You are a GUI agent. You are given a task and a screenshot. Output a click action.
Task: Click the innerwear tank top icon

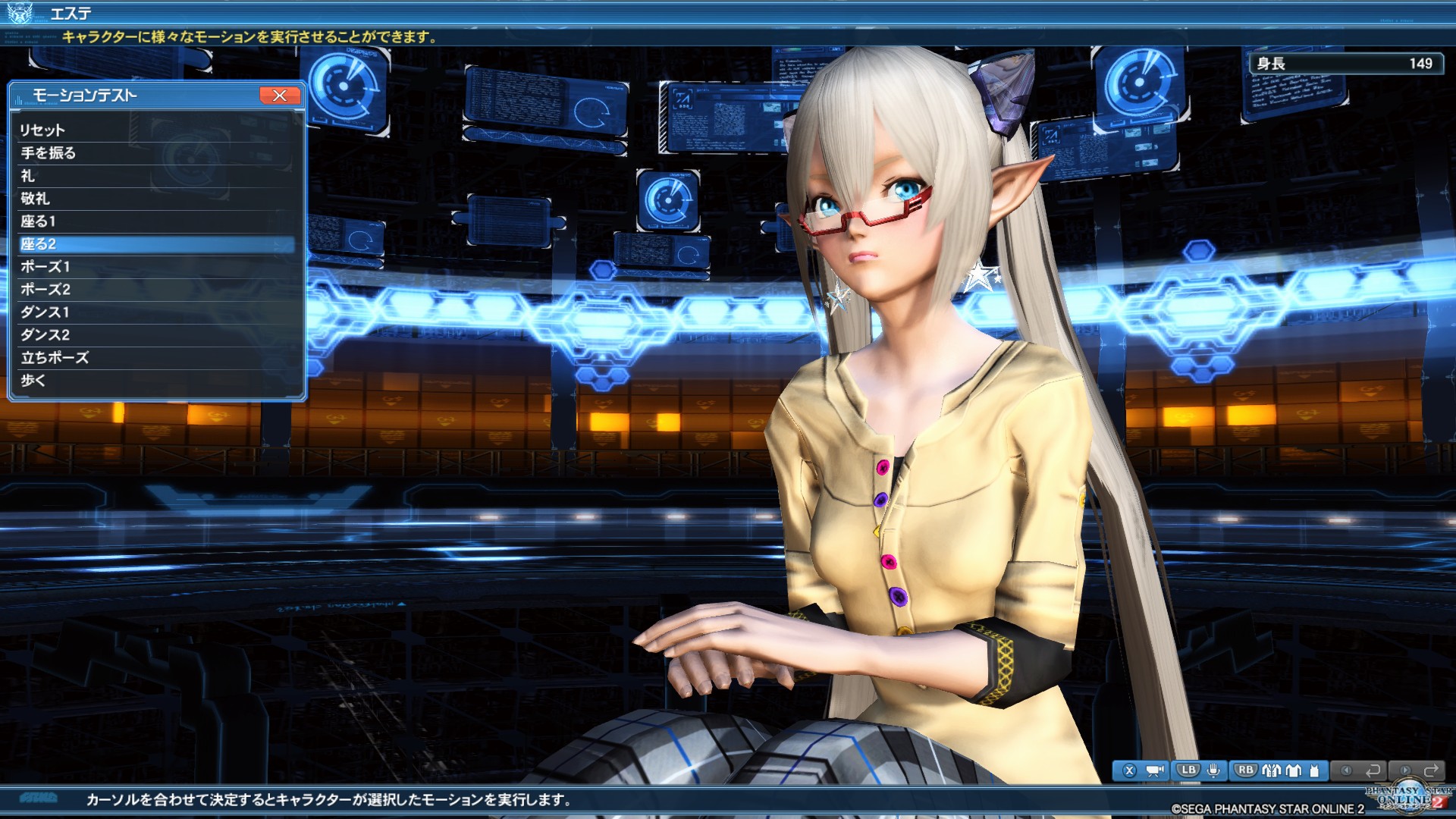[x=1314, y=770]
